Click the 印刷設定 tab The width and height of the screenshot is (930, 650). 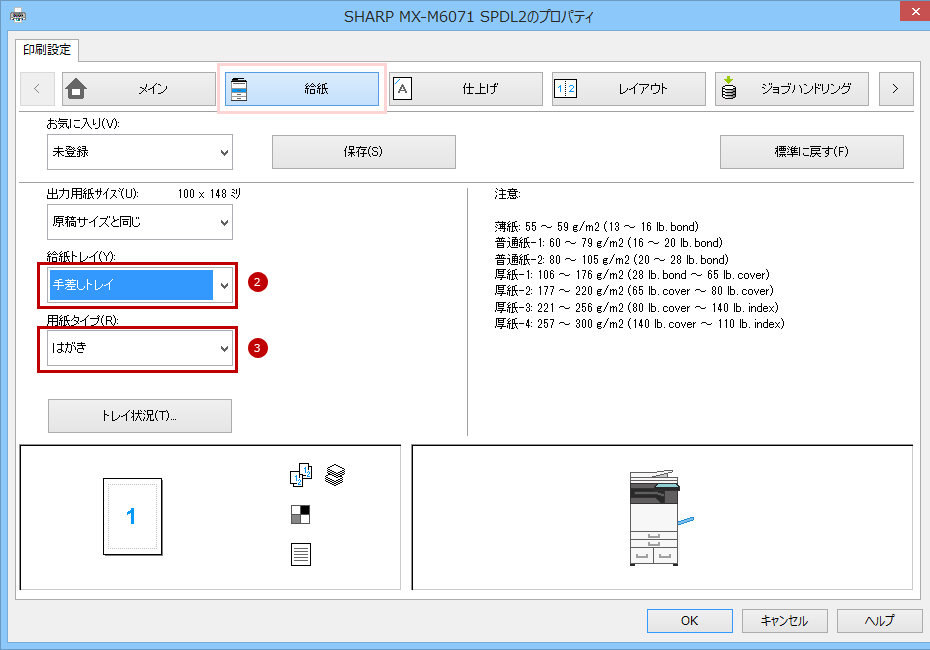pos(47,50)
